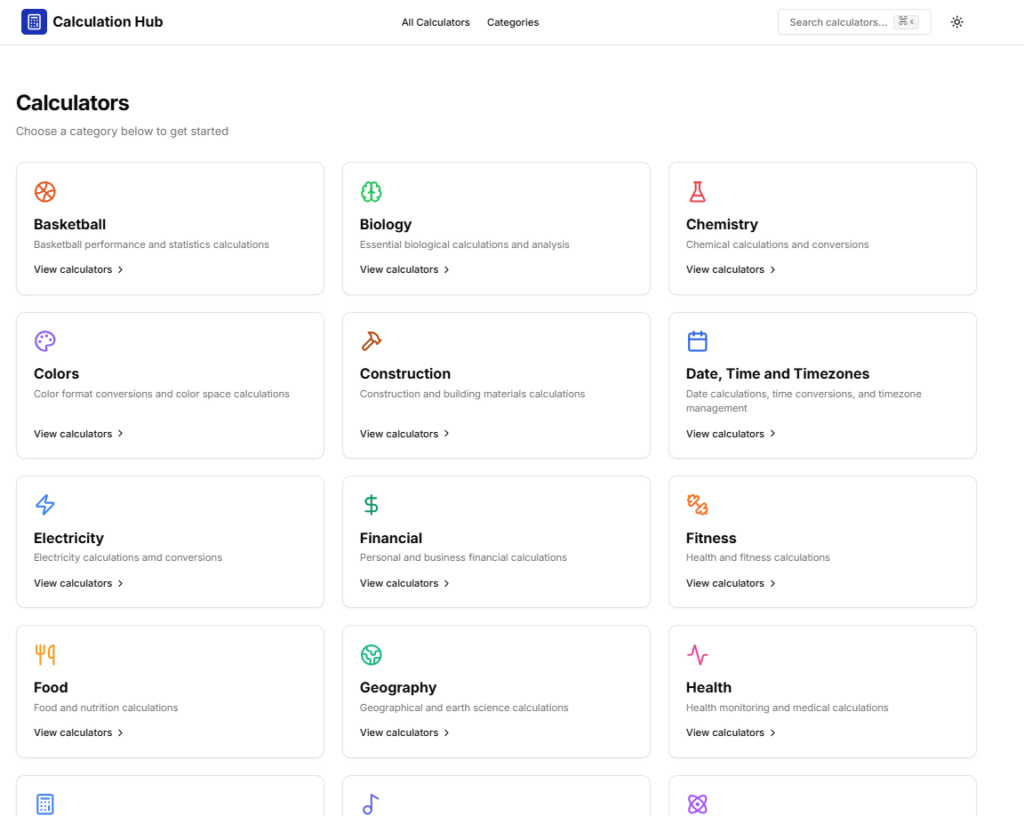The image size is (1024, 816).
Task: Click the Fitness dumbbell icon
Action: coord(697,505)
